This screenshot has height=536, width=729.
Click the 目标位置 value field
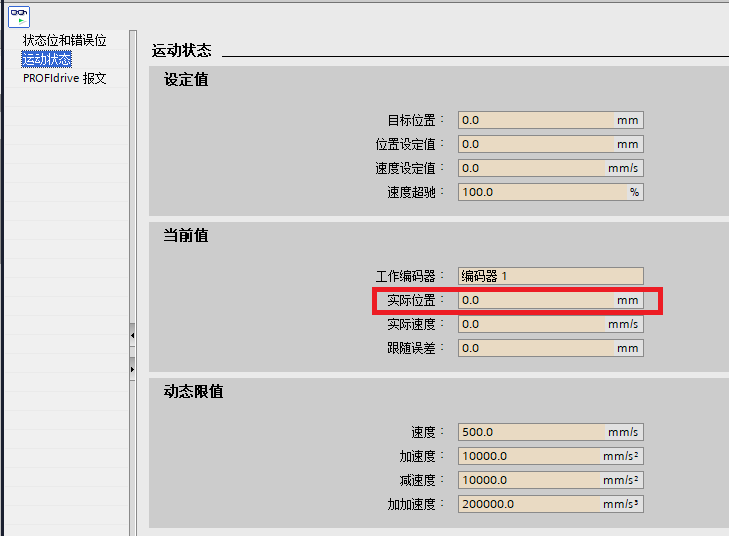click(x=550, y=120)
